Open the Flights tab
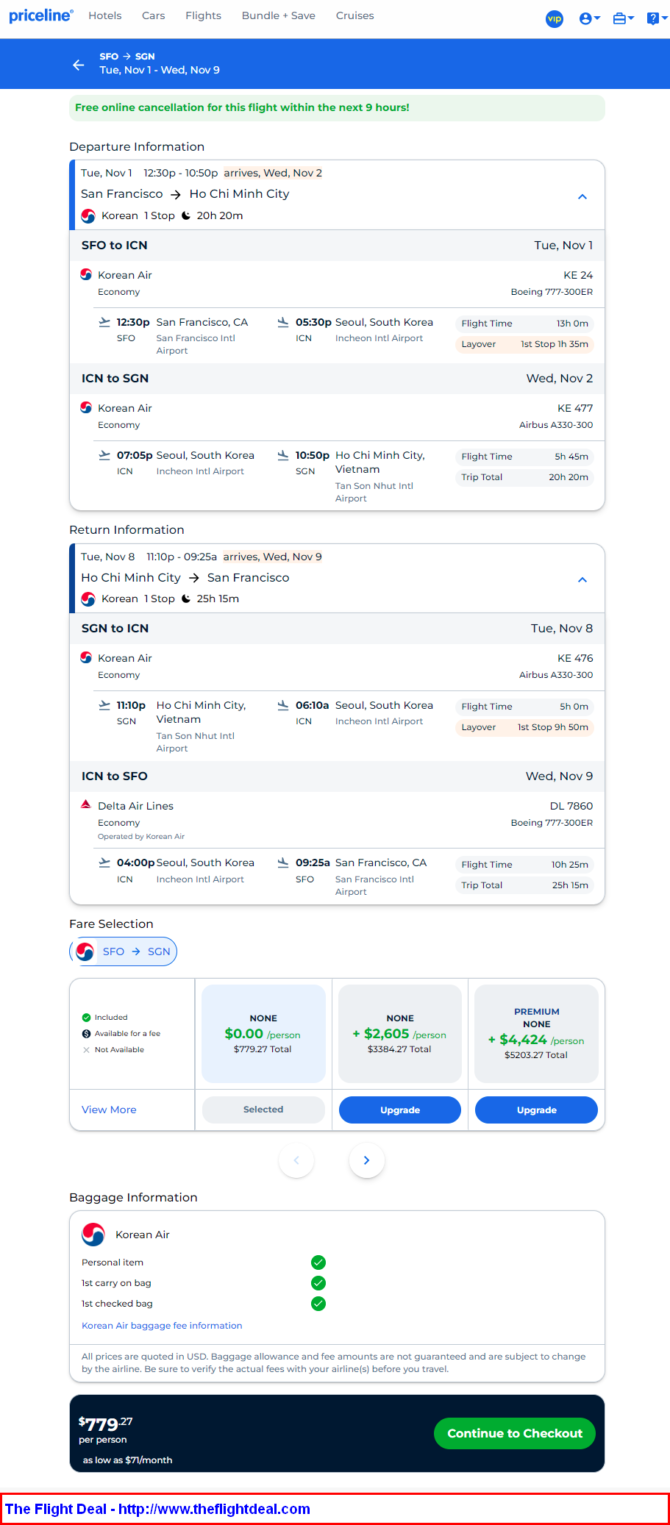 203,16
